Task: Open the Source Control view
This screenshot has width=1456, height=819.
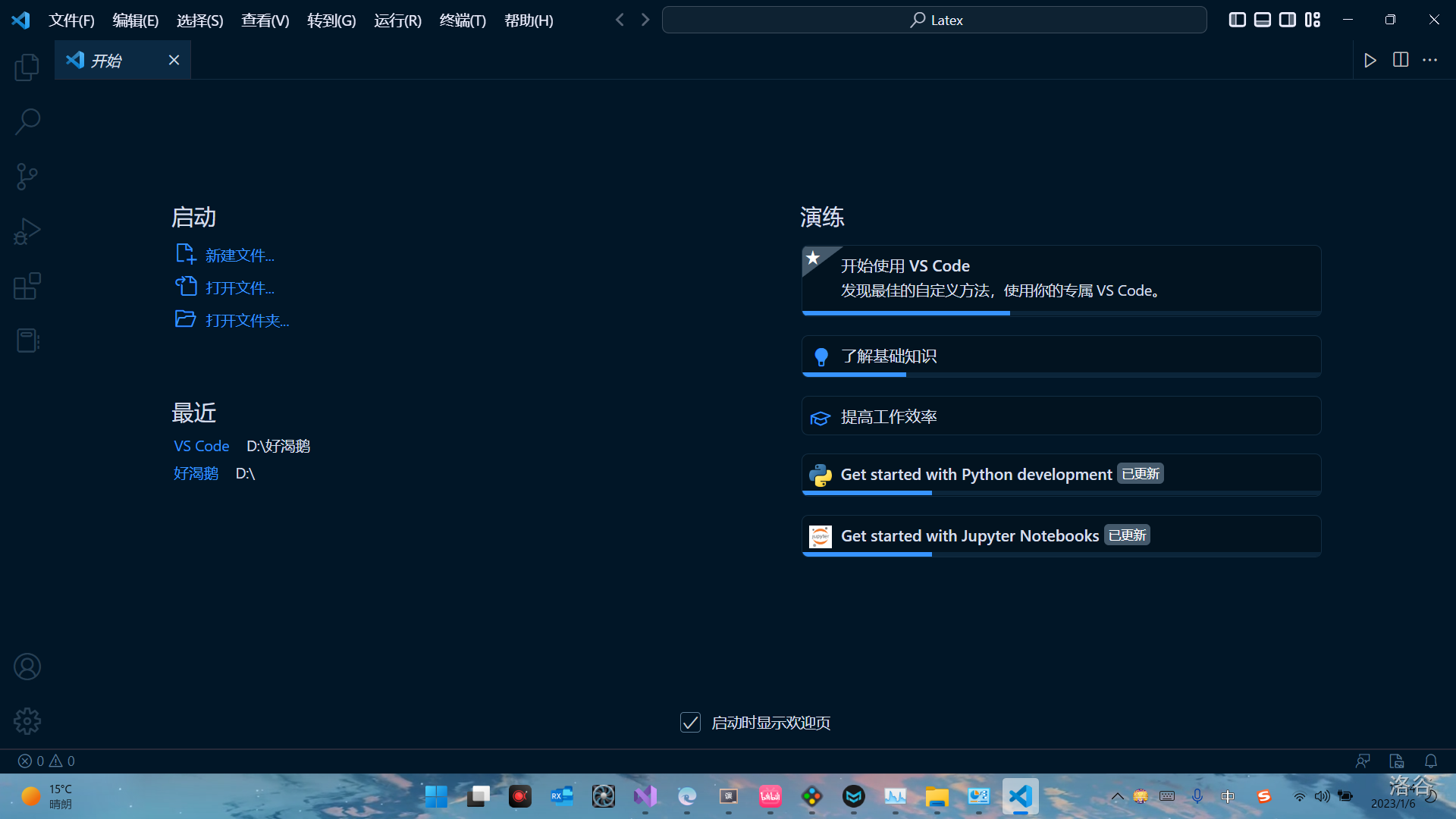Action: point(27,177)
